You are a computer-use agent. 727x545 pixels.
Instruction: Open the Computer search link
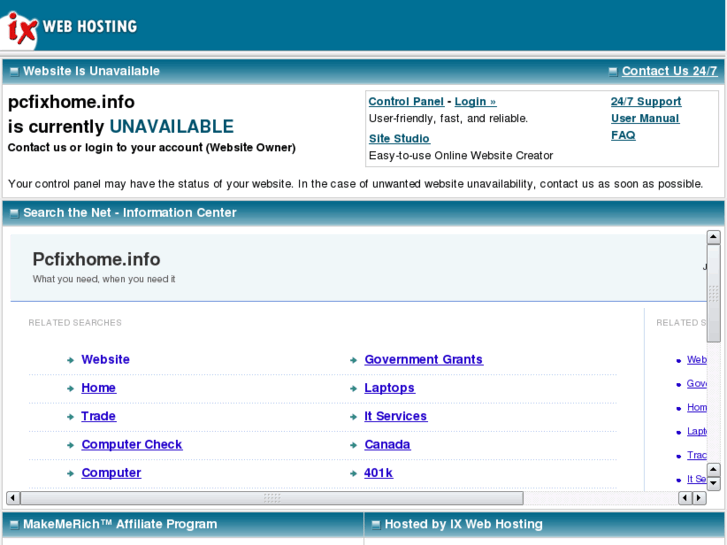point(111,473)
